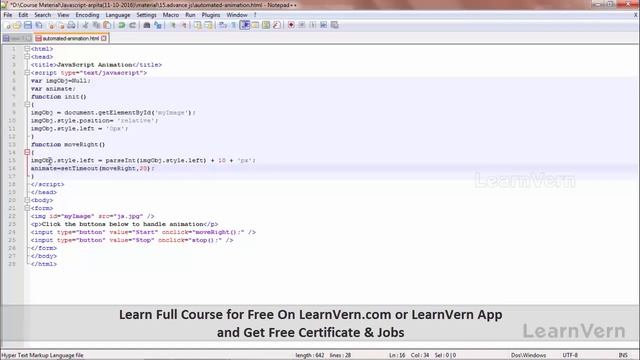
Task: Open a file using the folder icon
Action: (17, 25)
